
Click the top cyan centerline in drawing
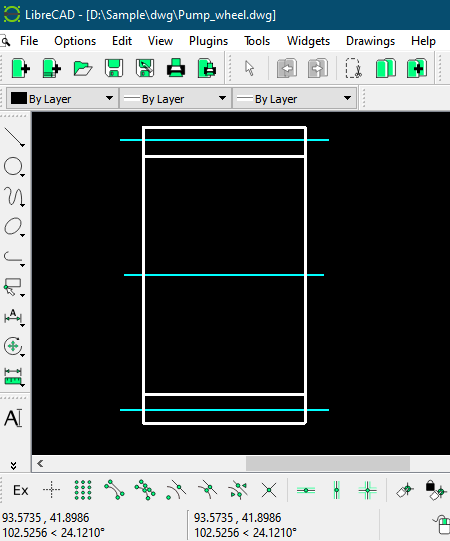[x=224, y=140]
